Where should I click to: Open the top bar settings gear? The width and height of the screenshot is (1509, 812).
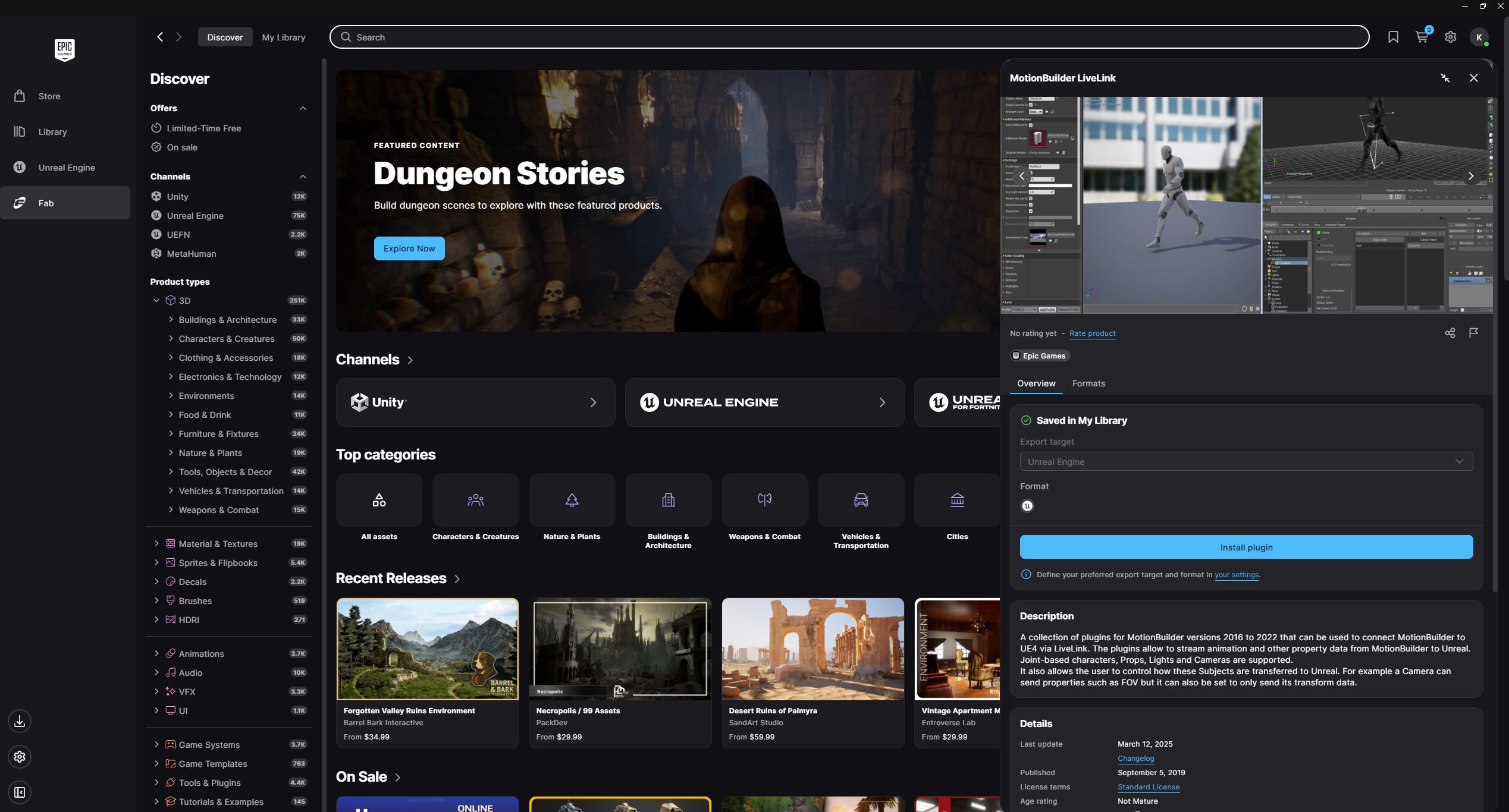coord(1450,37)
